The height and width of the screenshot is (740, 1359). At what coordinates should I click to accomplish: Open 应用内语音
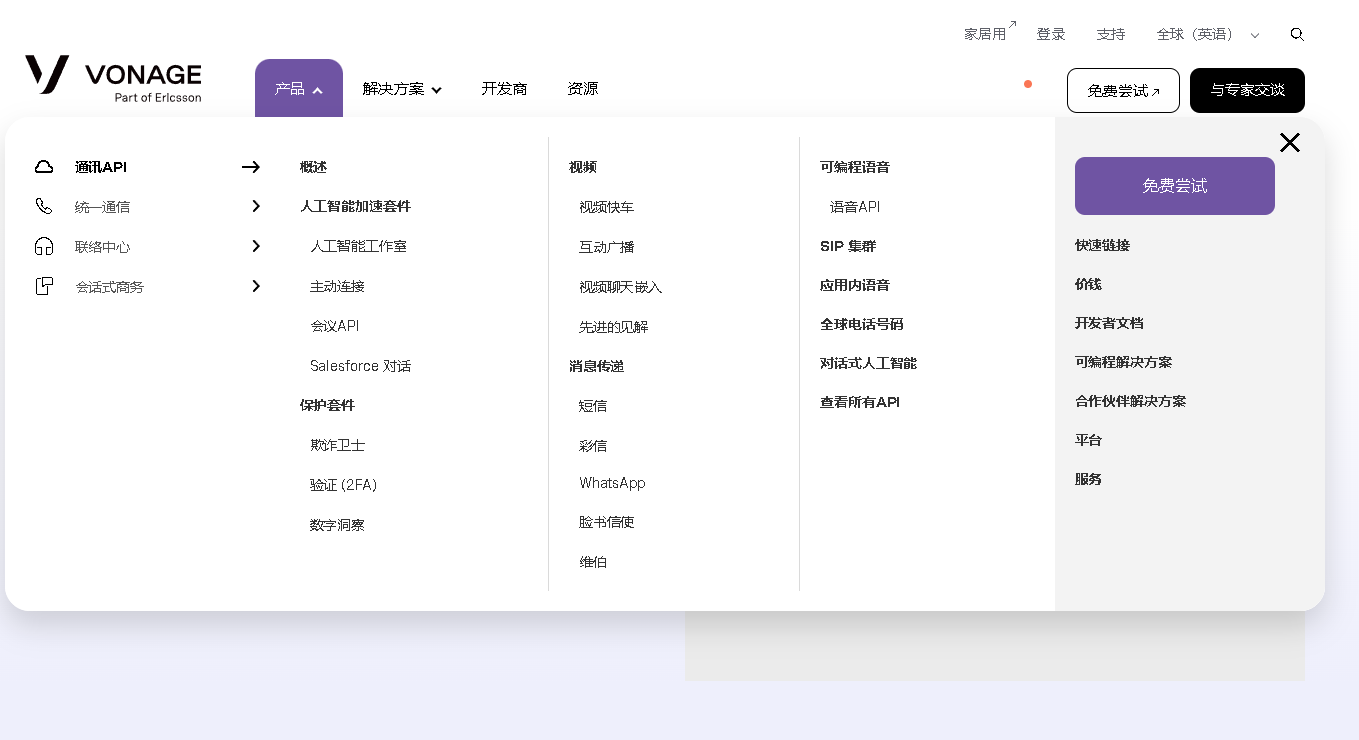pos(855,285)
